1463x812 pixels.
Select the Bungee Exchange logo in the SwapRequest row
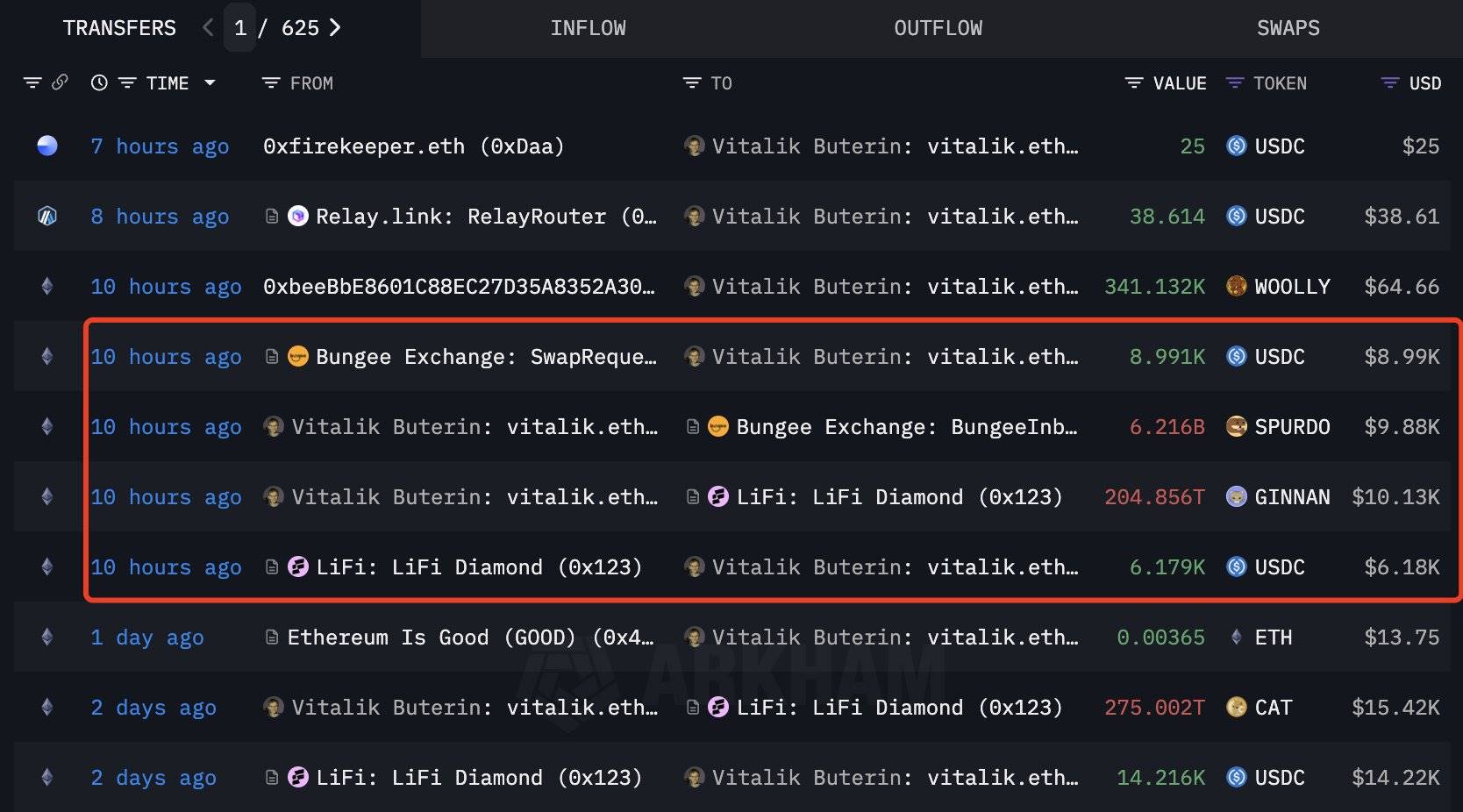tap(296, 356)
